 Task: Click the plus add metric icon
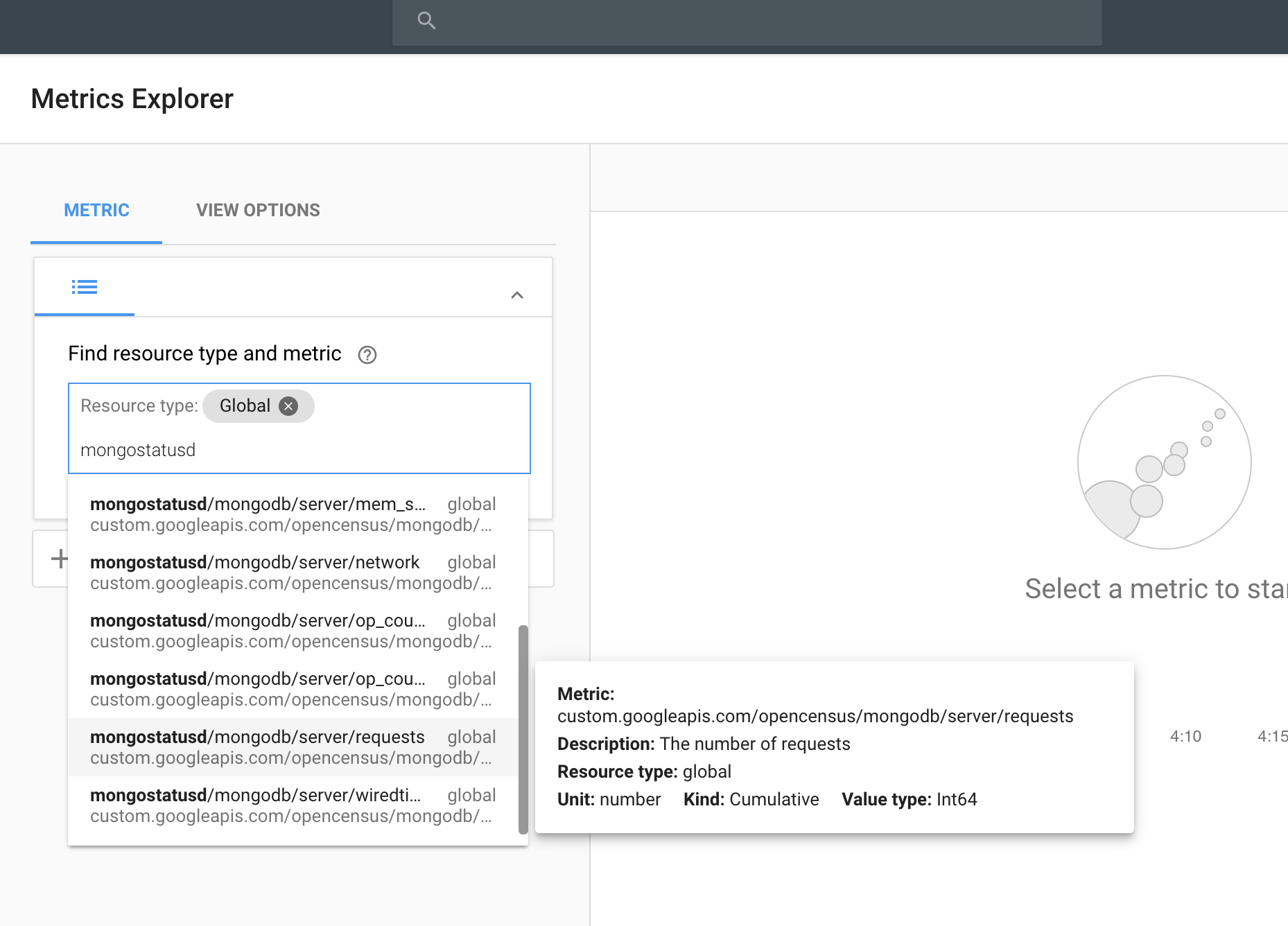pyautogui.click(x=60, y=559)
